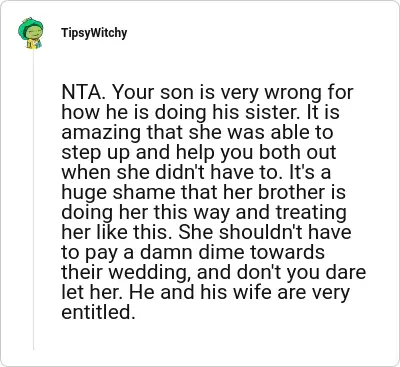Select the line "to pay a damn dime towards"

click(193, 253)
